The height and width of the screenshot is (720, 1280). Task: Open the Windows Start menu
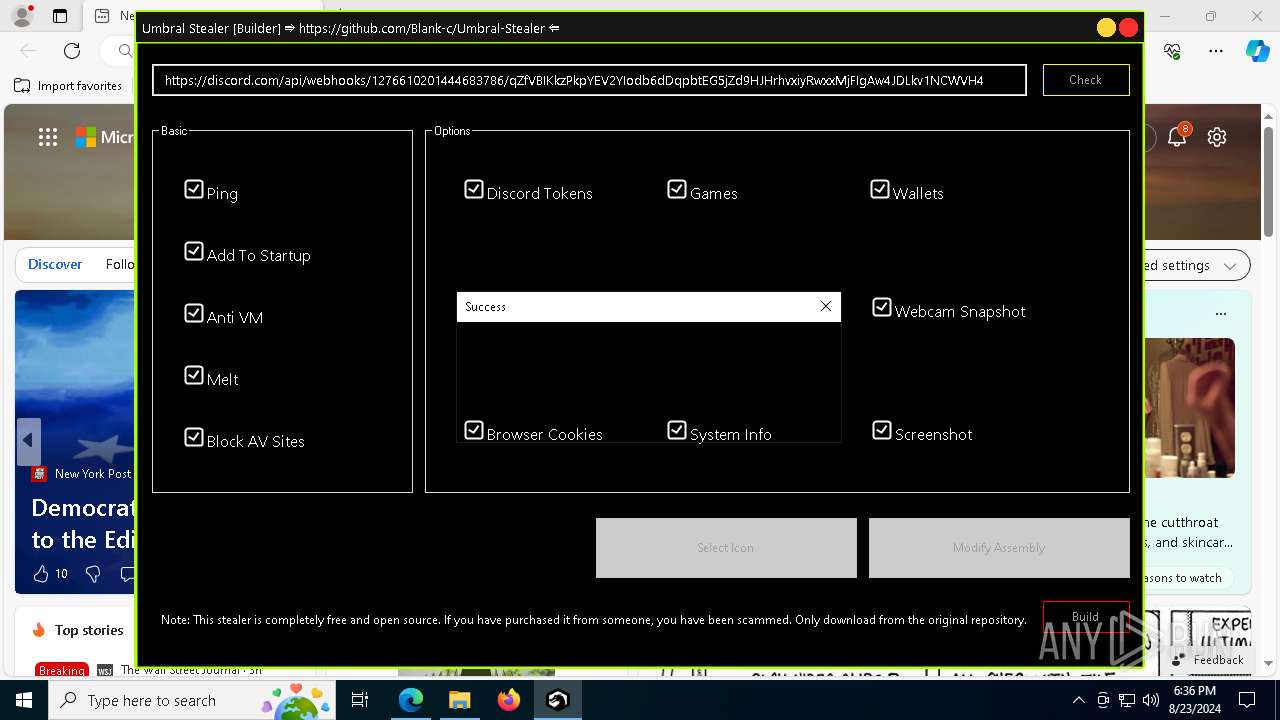[24, 700]
